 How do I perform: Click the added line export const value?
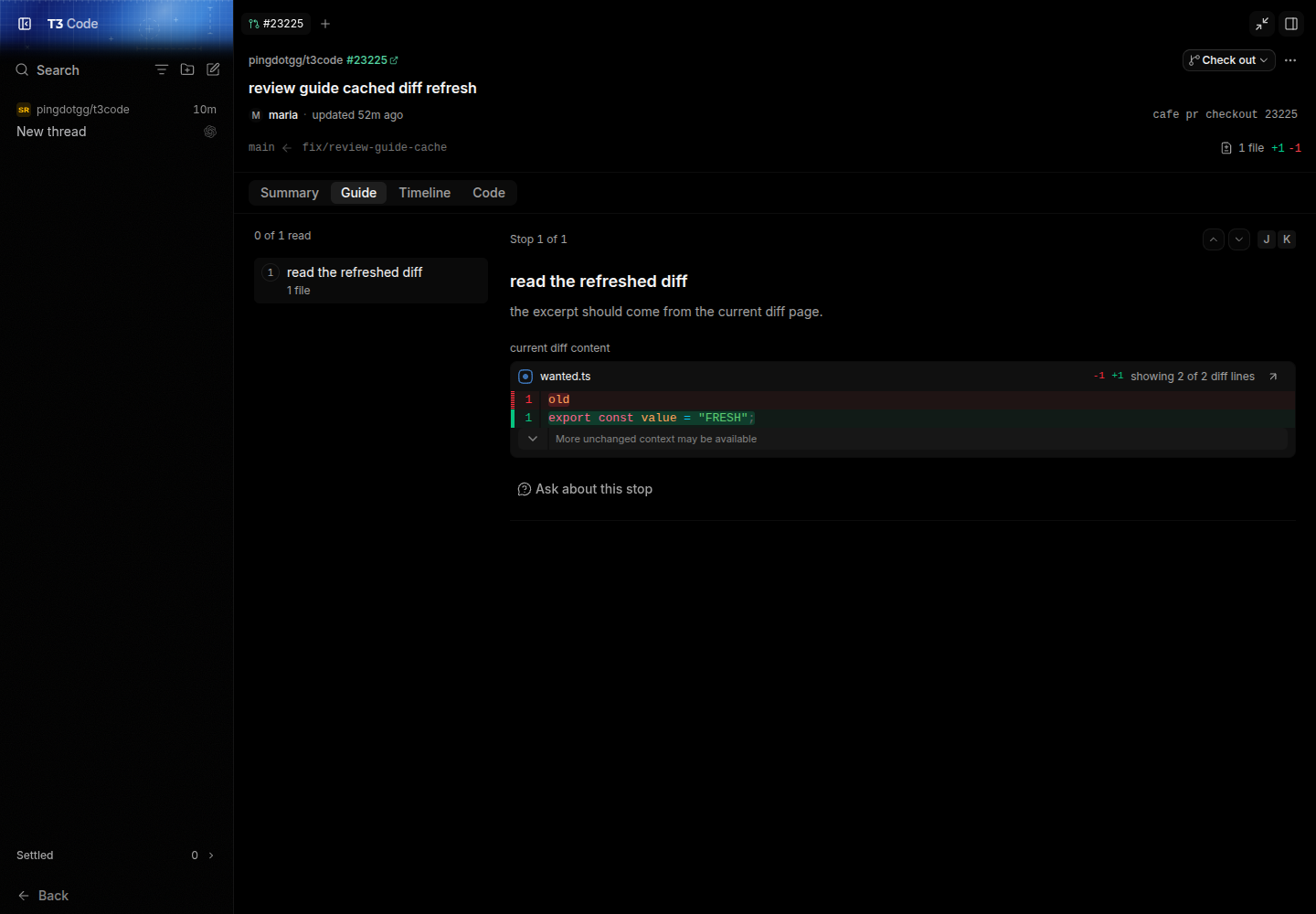coord(903,418)
